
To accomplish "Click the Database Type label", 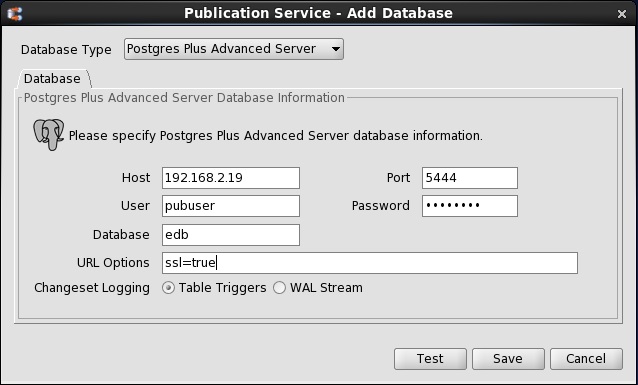I will (66, 50).
